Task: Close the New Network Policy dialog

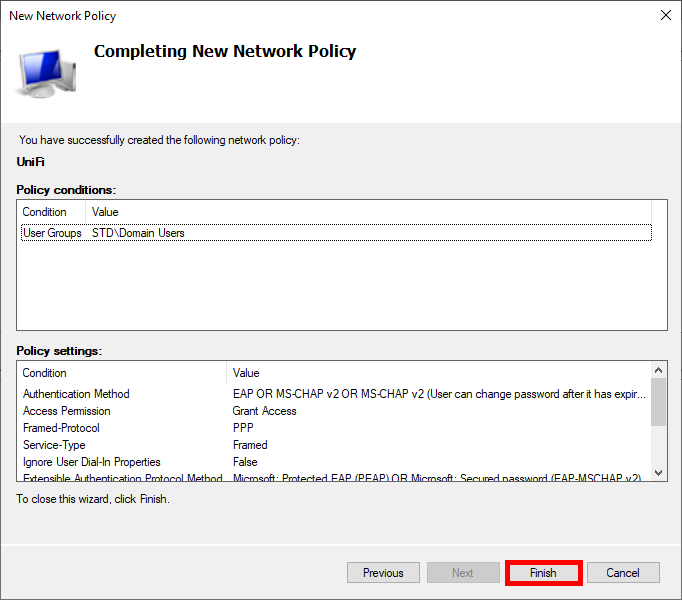Action: click(x=666, y=16)
